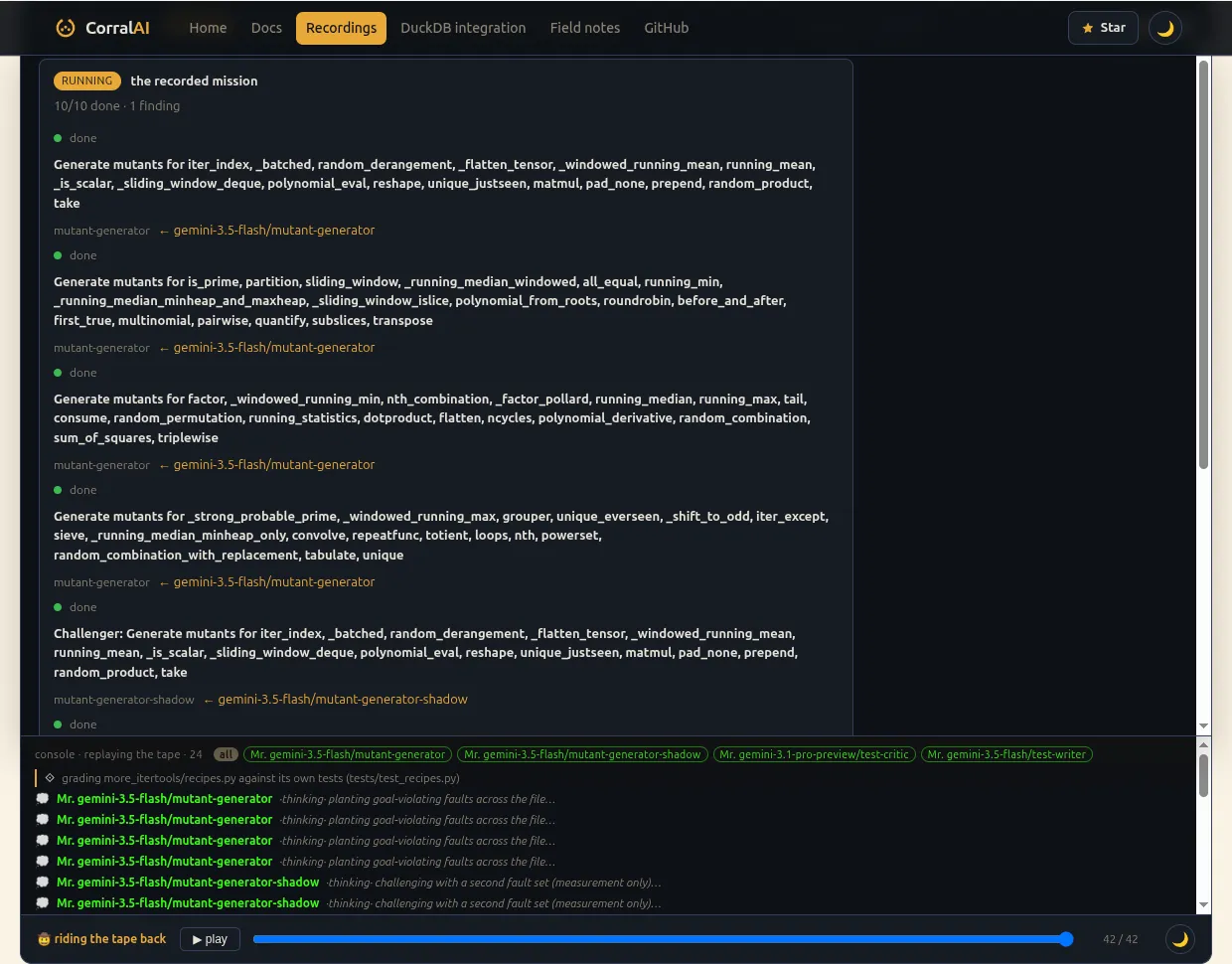Select 'Generate mutants for iter_index' task text
Screen dimensions: 1232x964
coord(434,184)
